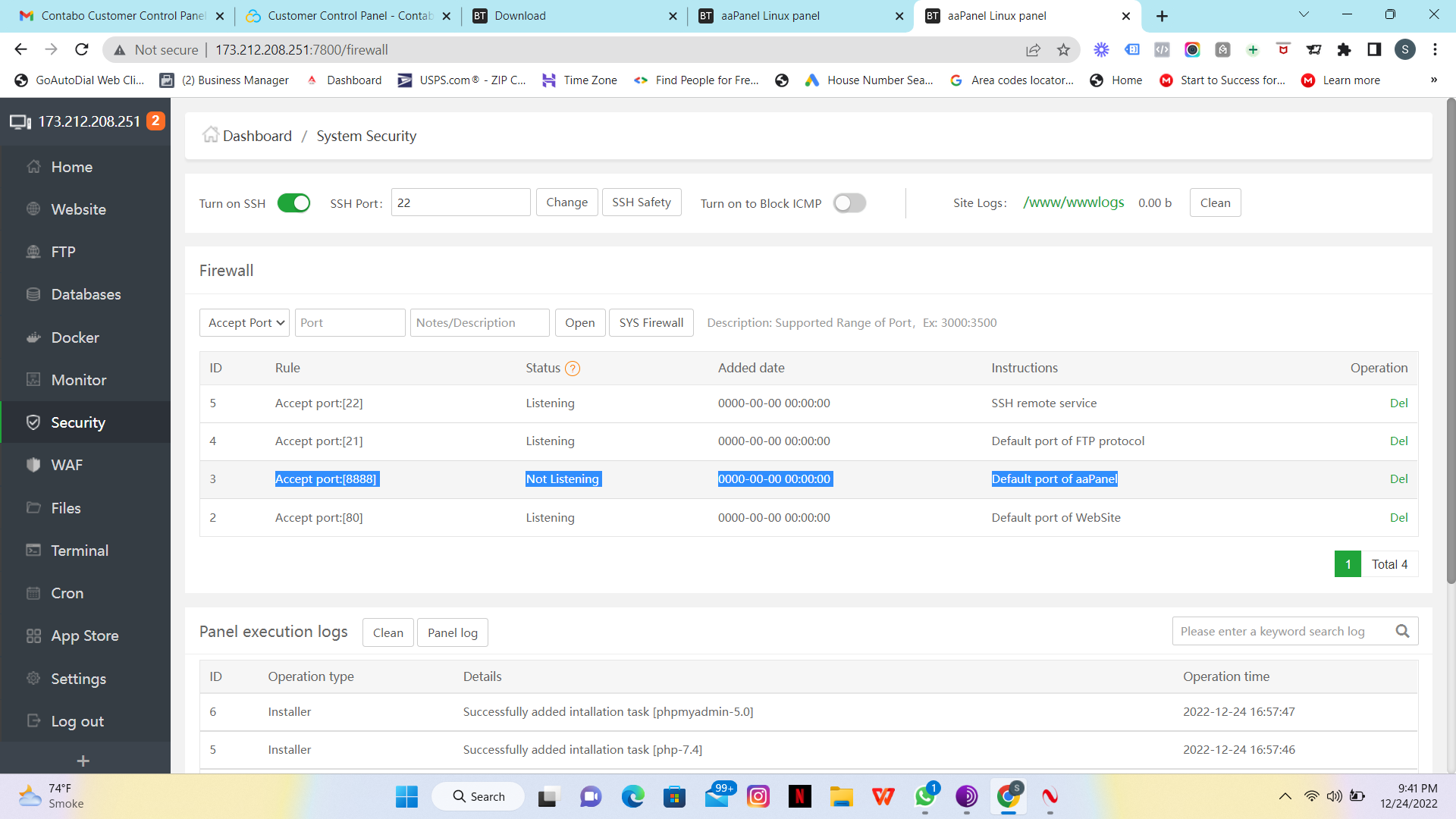Click the SYS Firewall button
1456x819 pixels.
651,323
